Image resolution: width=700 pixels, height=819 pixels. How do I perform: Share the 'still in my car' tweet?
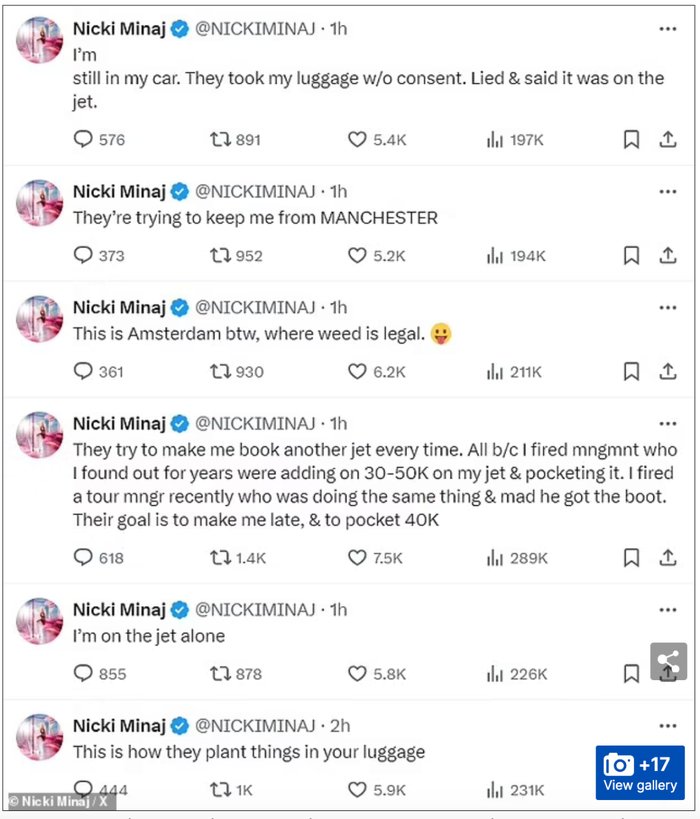(x=667, y=140)
